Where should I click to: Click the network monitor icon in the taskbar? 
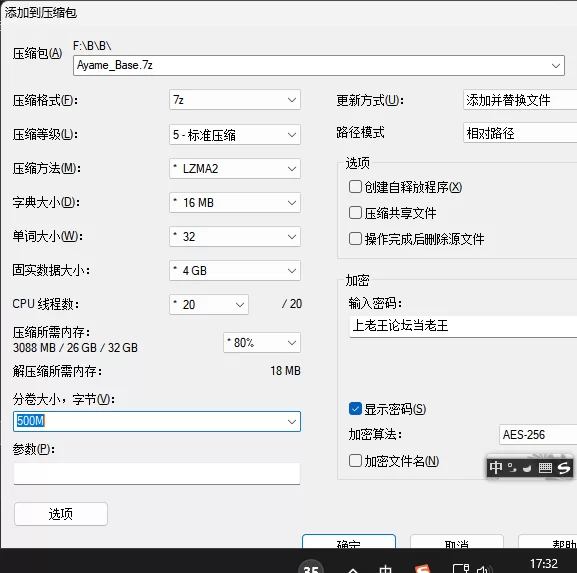click(460, 569)
